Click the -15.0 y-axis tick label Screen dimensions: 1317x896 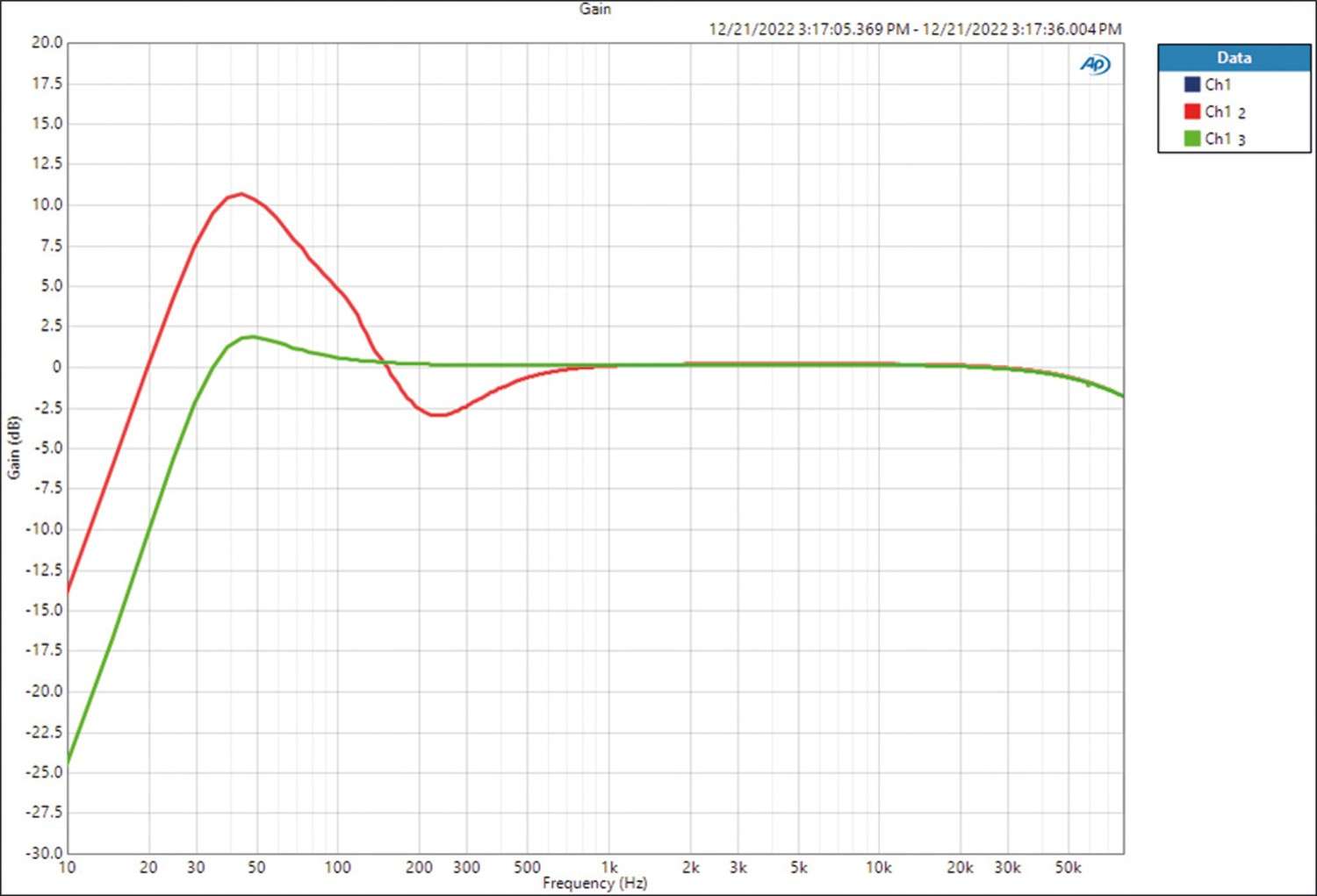[x=44, y=610]
